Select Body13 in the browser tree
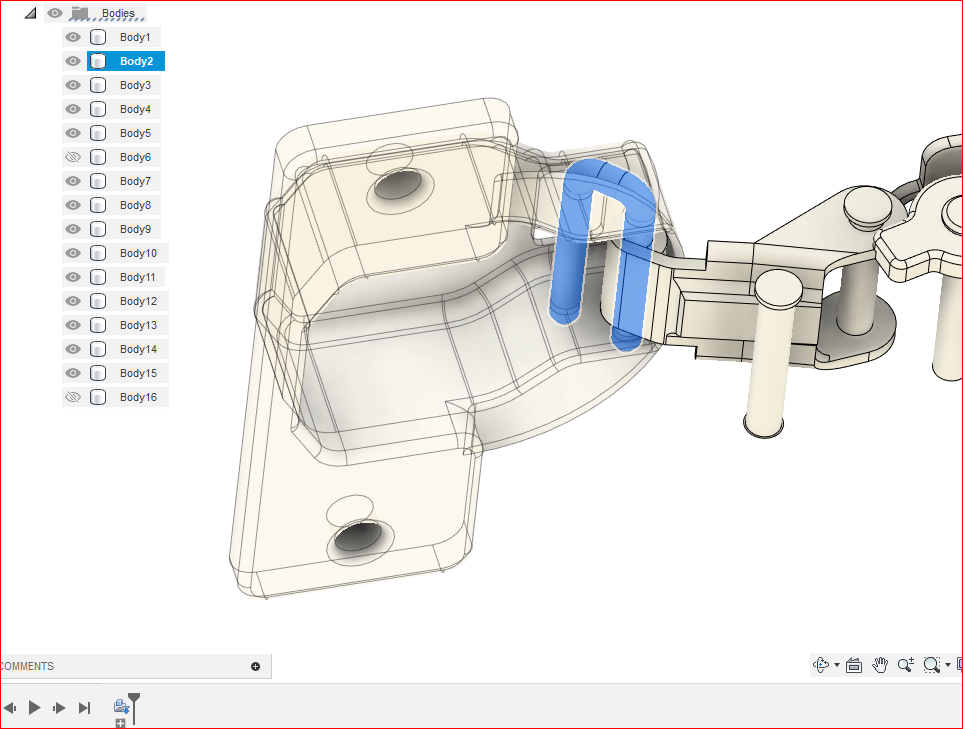Image resolution: width=963 pixels, height=729 pixels. (x=138, y=325)
